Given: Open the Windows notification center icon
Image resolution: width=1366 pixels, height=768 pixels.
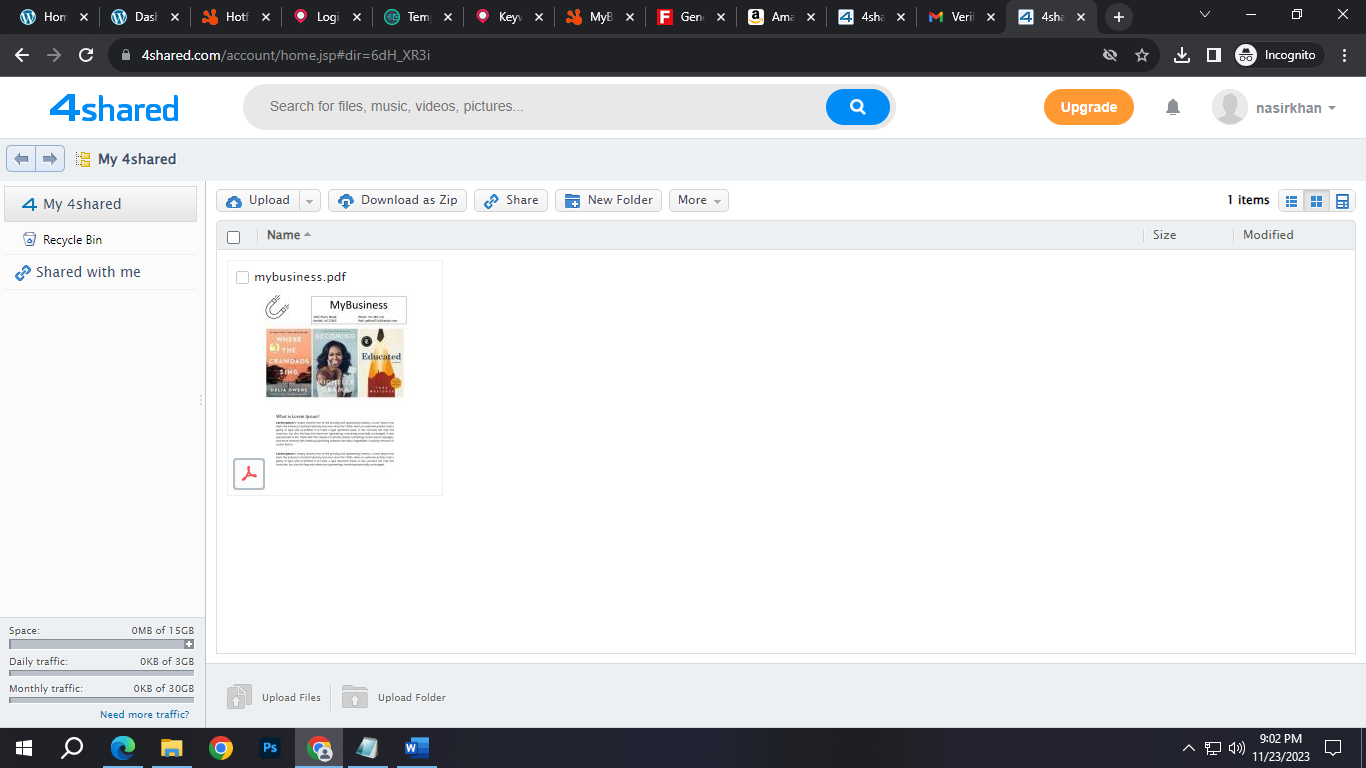Looking at the screenshot, I should click(1332, 747).
